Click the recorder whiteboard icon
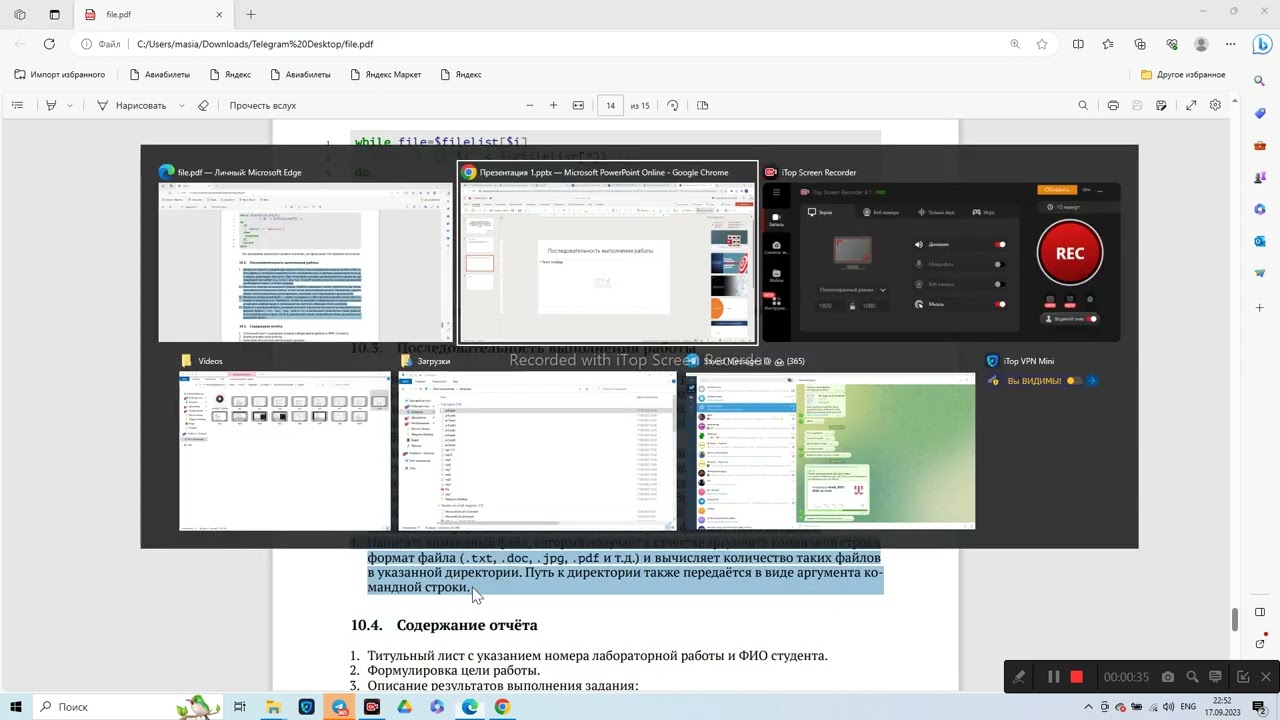1280x720 pixels. click(1215, 677)
